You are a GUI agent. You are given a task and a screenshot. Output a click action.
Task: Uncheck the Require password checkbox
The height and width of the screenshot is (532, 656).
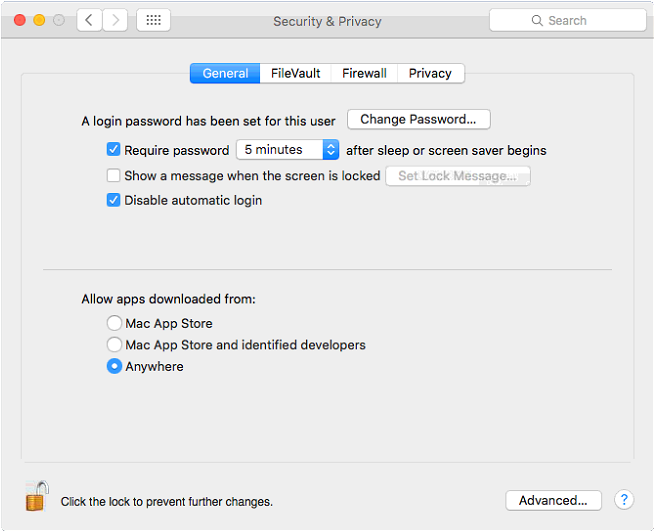tap(113, 149)
